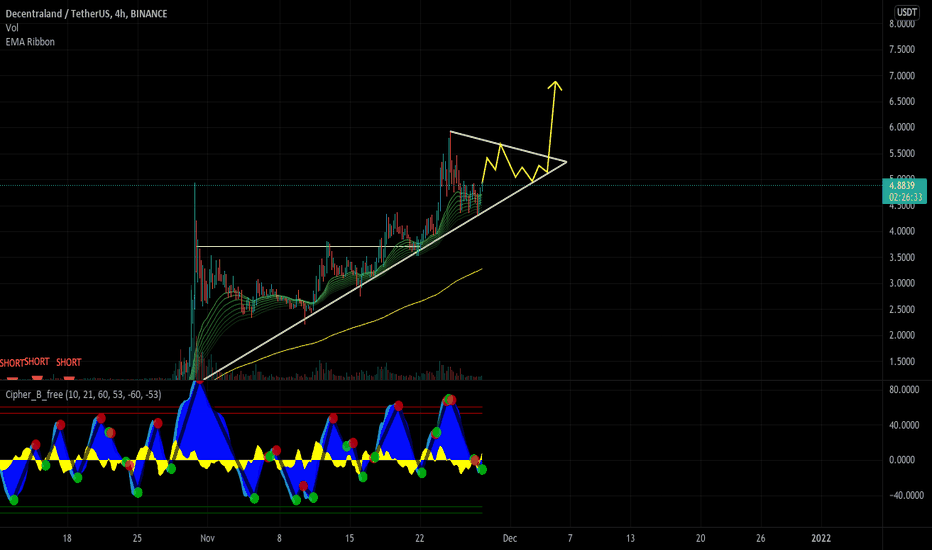The height and width of the screenshot is (550, 932).
Task: Click the 80.0000 oscillator axis label
Action: pos(904,389)
